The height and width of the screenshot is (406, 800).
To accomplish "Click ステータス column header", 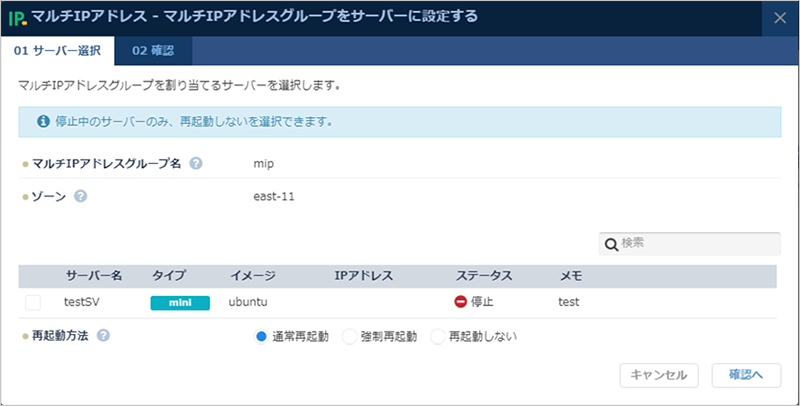I will (x=485, y=276).
